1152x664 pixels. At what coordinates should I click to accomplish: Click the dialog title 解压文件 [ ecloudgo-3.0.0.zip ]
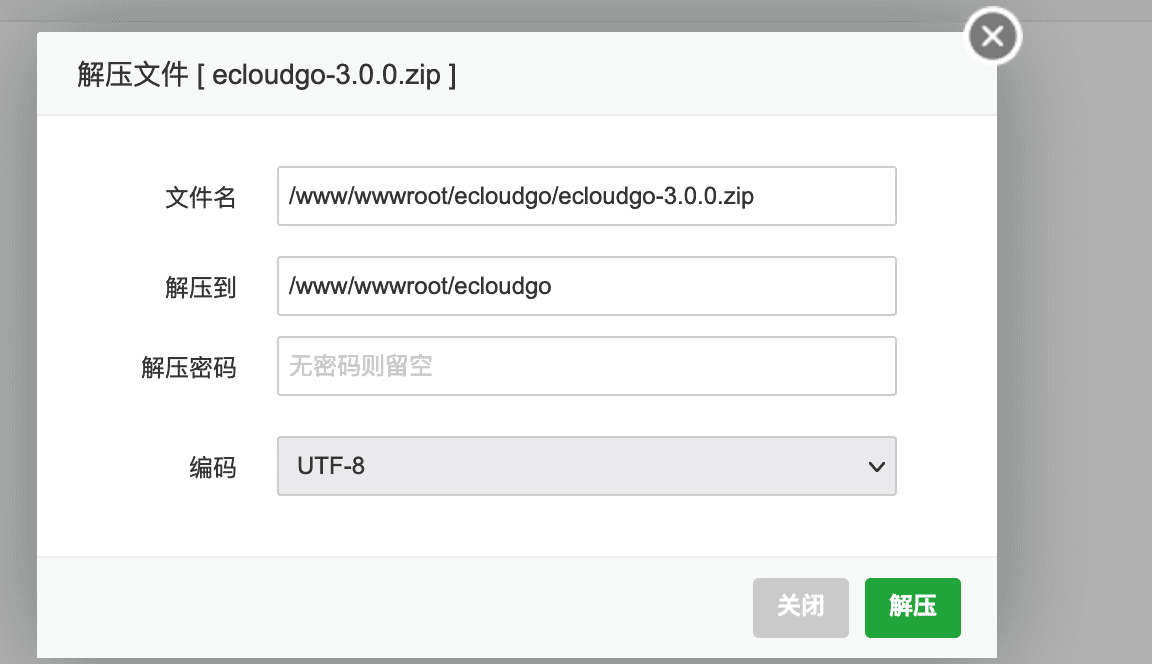click(267, 75)
